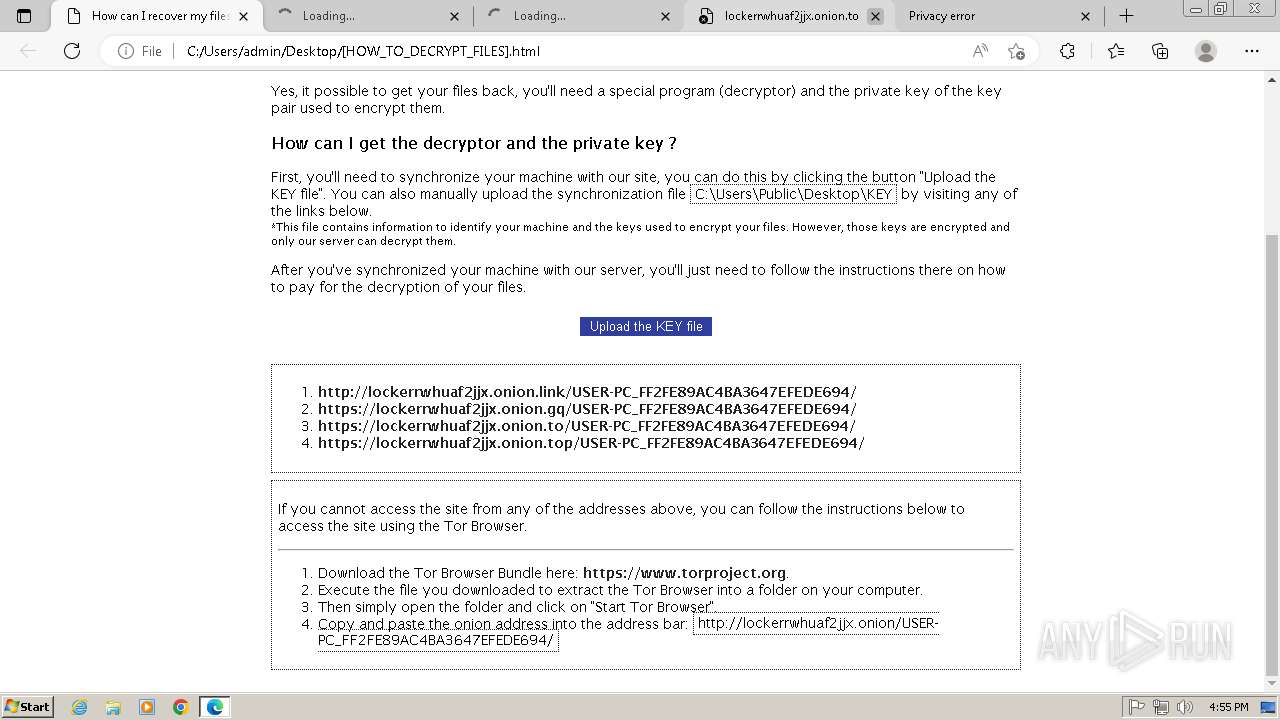Click the Upload the KEY file button
Viewport: 1280px width, 720px height.
click(646, 326)
